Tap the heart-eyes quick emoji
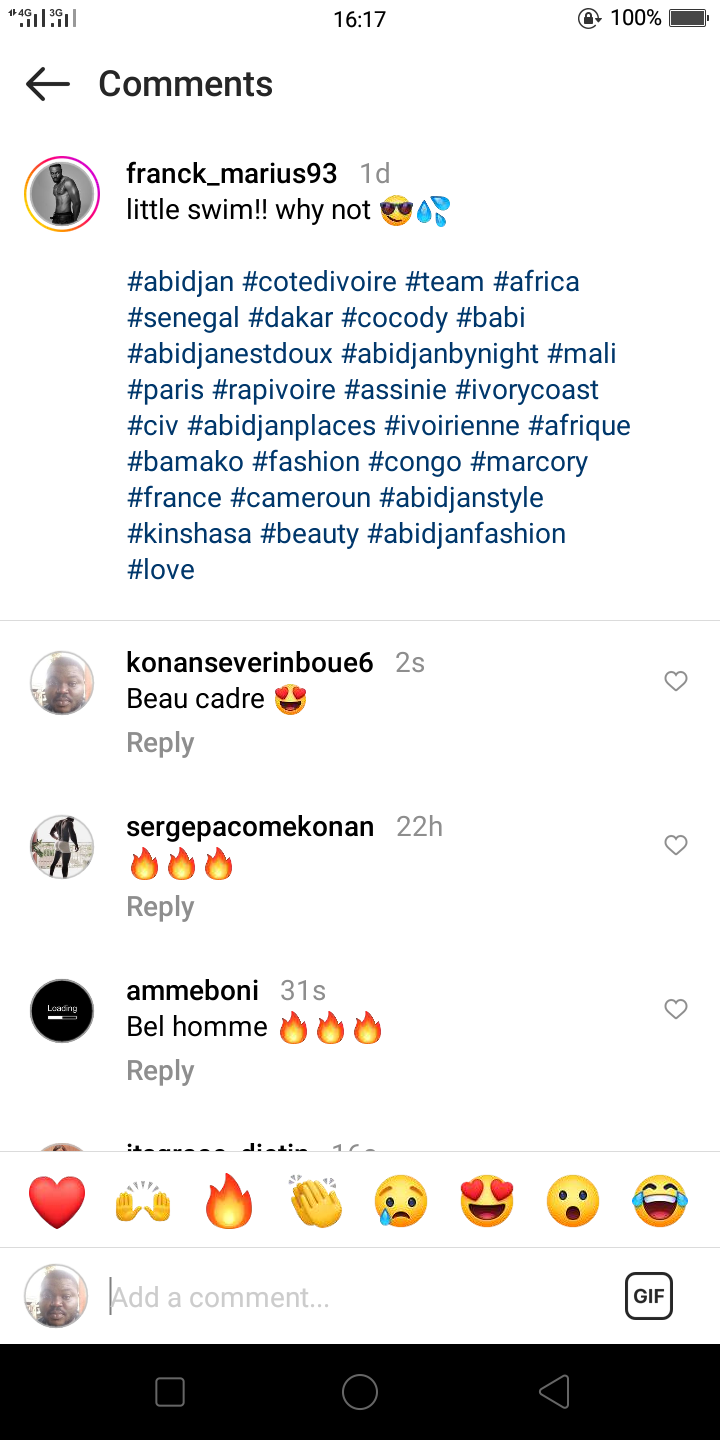720x1440 pixels. tap(487, 1201)
